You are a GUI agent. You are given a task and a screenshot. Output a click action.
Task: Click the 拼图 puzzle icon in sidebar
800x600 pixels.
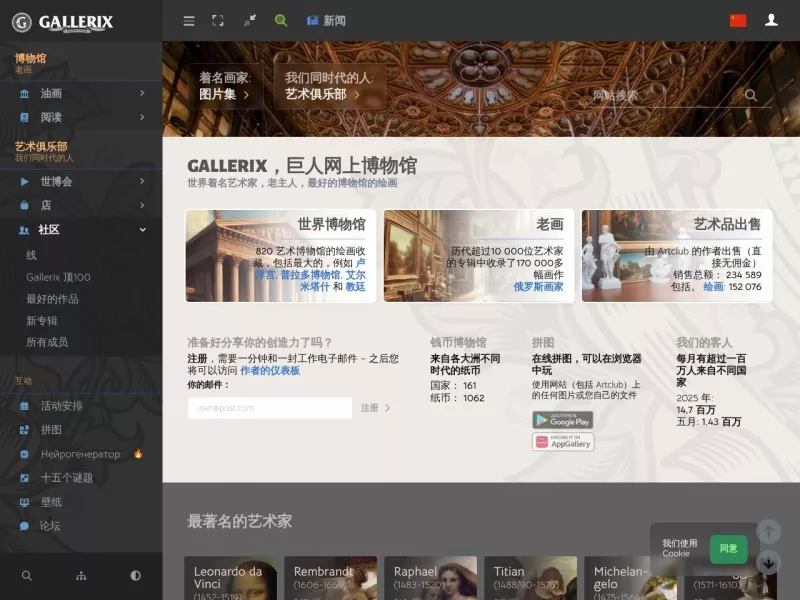pos(24,430)
